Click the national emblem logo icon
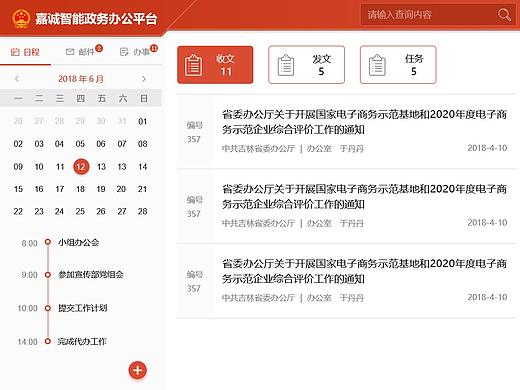Image resolution: width=520 pixels, height=390 pixels. click(x=21, y=18)
